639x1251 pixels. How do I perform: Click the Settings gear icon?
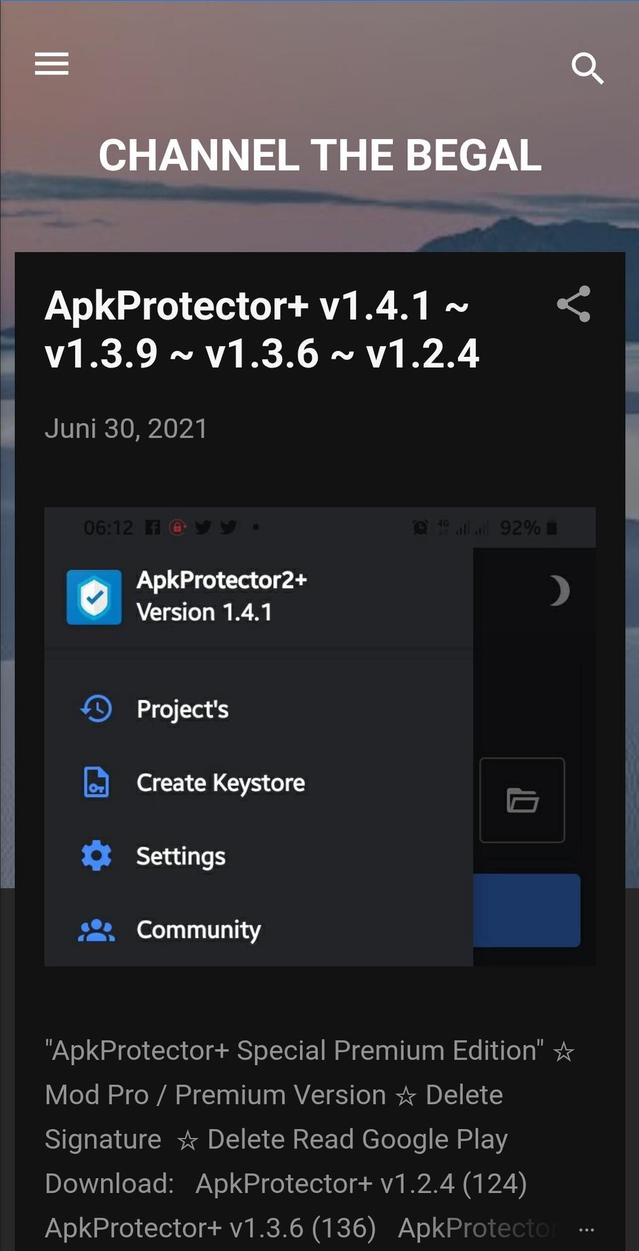click(97, 856)
